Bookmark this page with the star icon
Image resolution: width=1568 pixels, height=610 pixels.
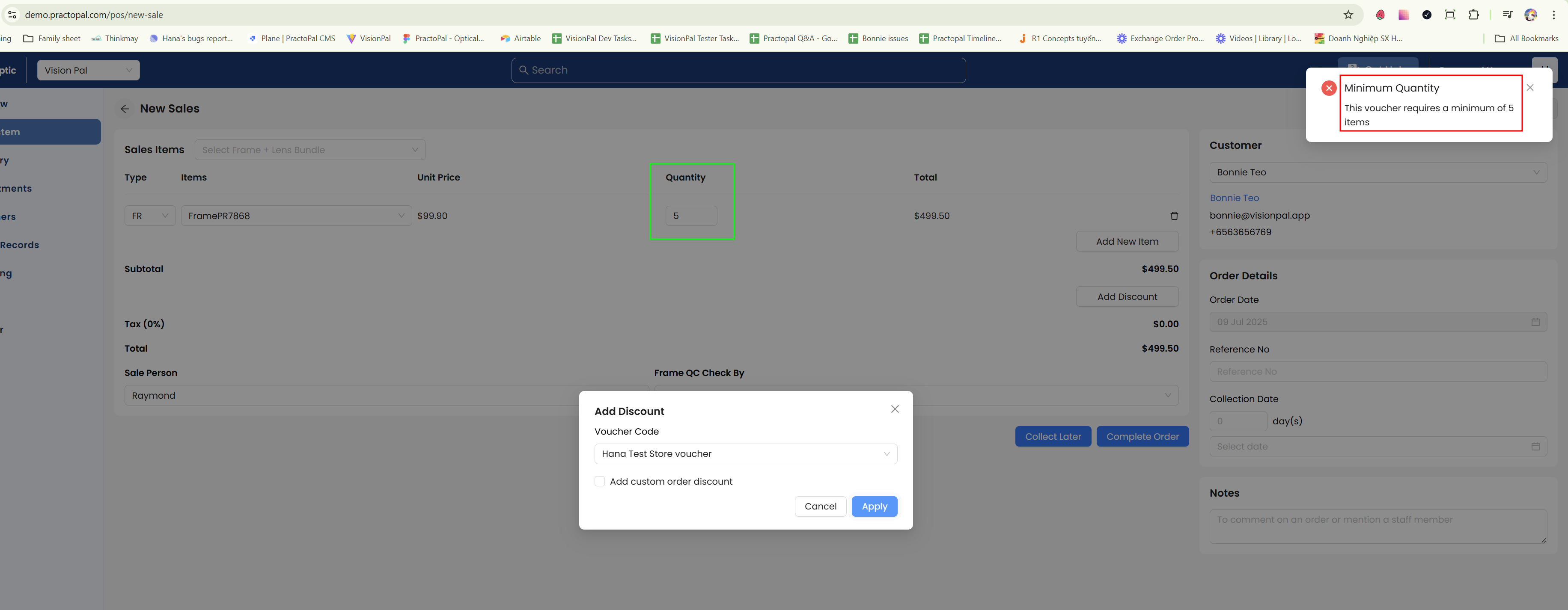pos(1348,15)
